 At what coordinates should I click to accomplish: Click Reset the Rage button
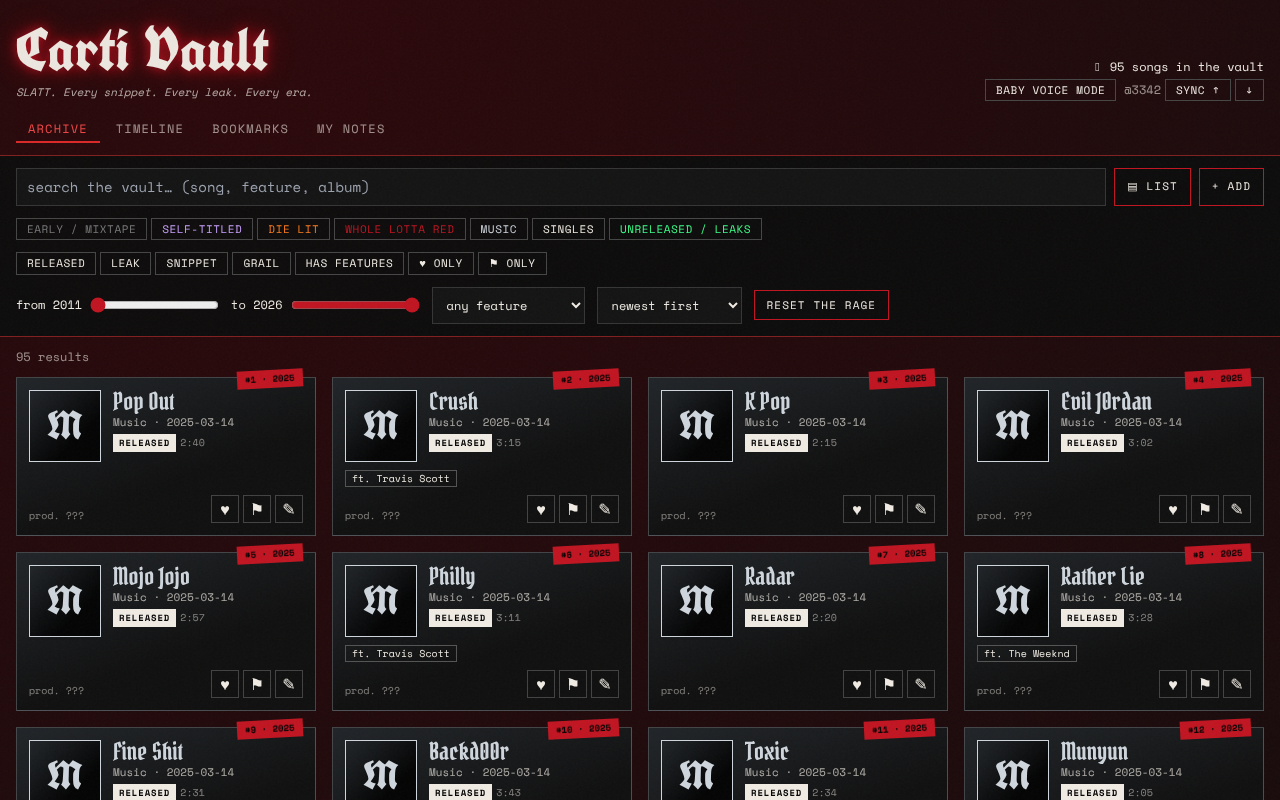point(821,305)
